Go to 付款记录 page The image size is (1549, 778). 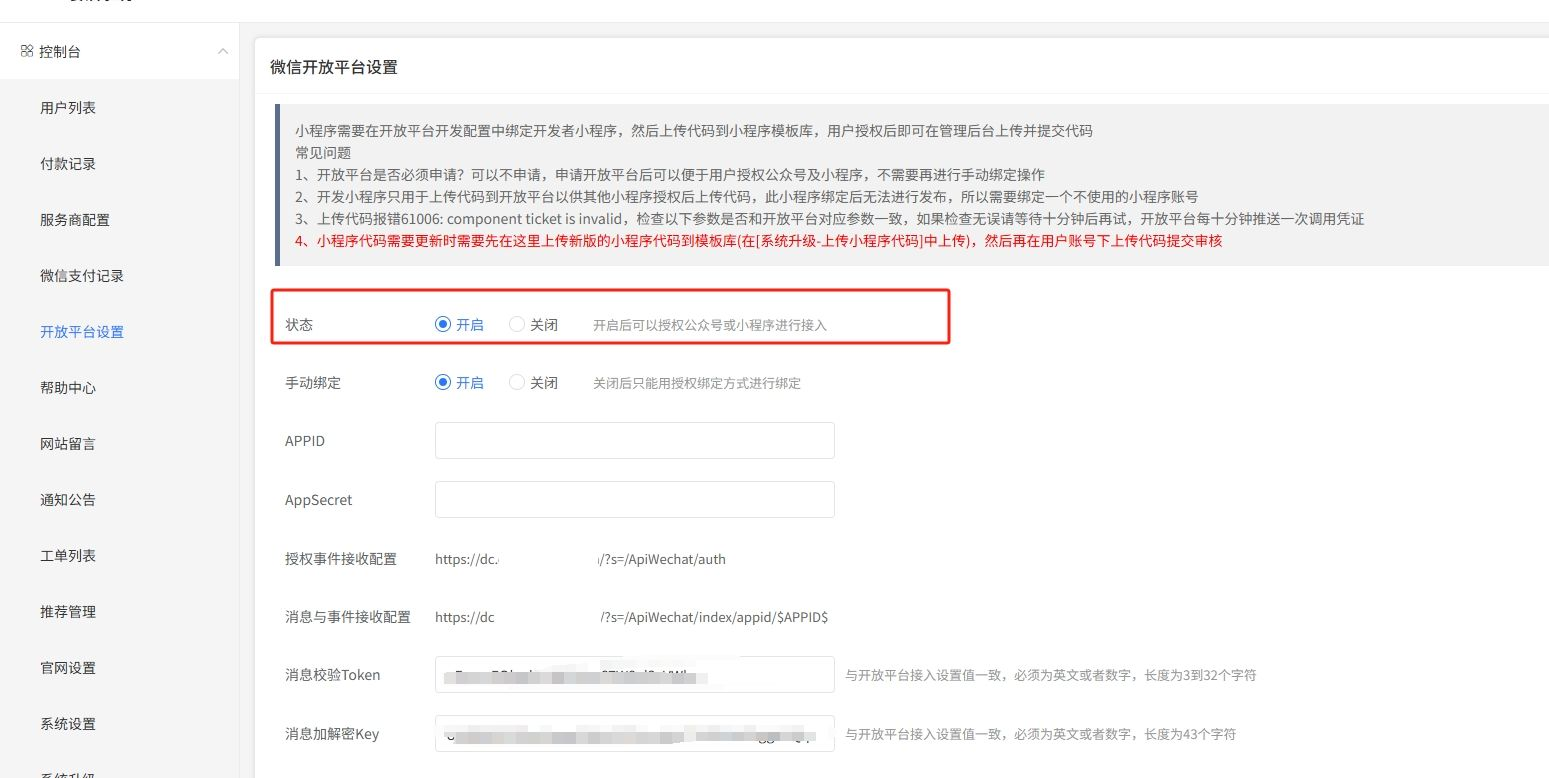coord(68,164)
